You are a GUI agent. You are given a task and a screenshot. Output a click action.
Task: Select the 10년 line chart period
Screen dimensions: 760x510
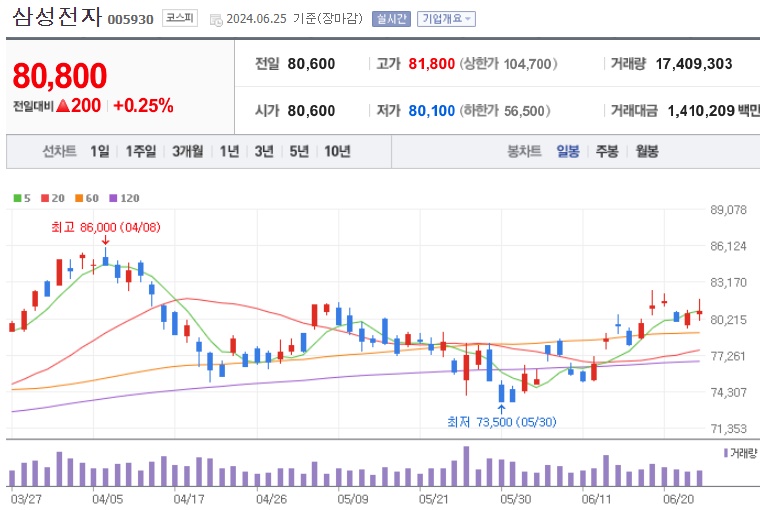point(337,151)
